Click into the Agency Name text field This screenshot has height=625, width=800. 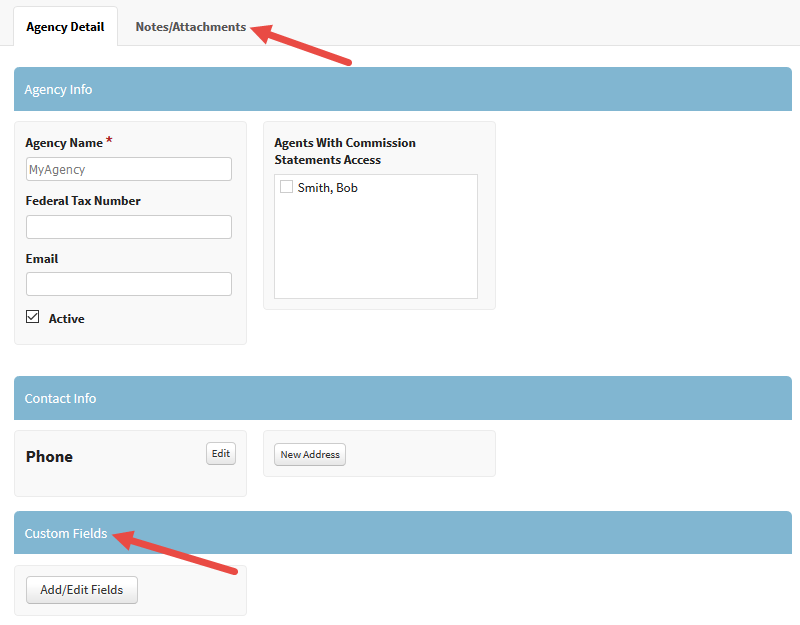128,169
